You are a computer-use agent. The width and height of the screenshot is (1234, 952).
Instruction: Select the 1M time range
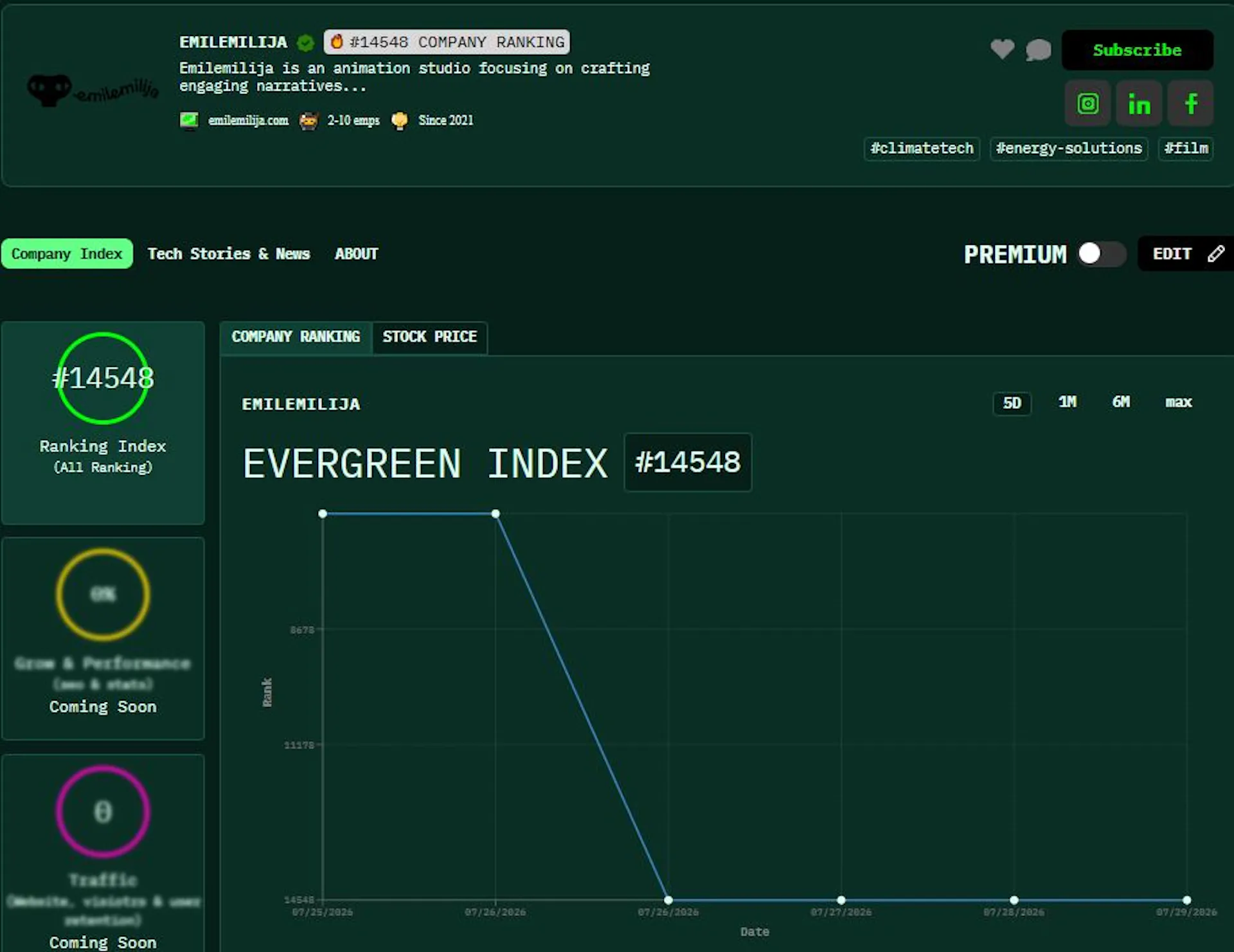point(1067,402)
